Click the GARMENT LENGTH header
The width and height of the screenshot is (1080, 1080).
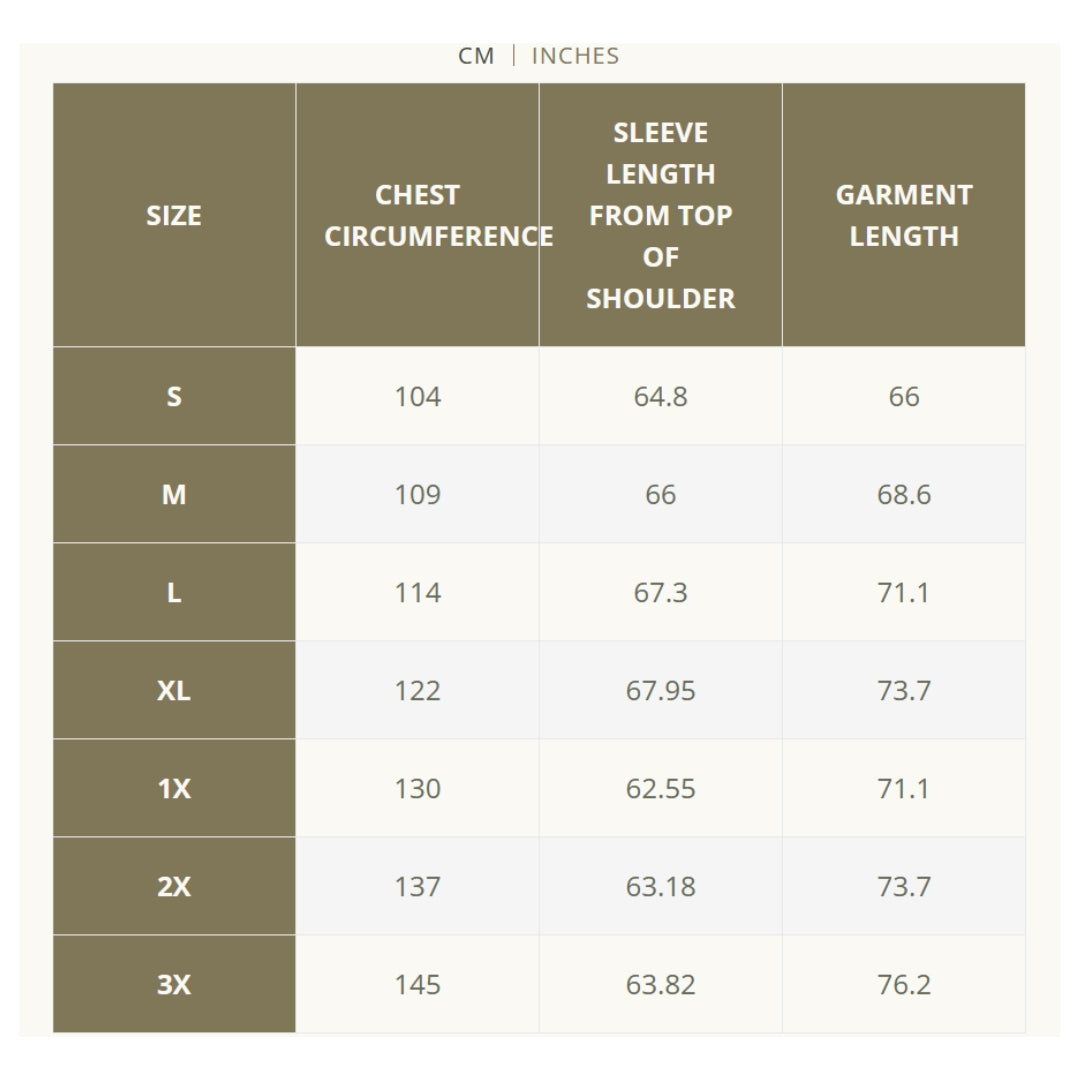(x=904, y=215)
